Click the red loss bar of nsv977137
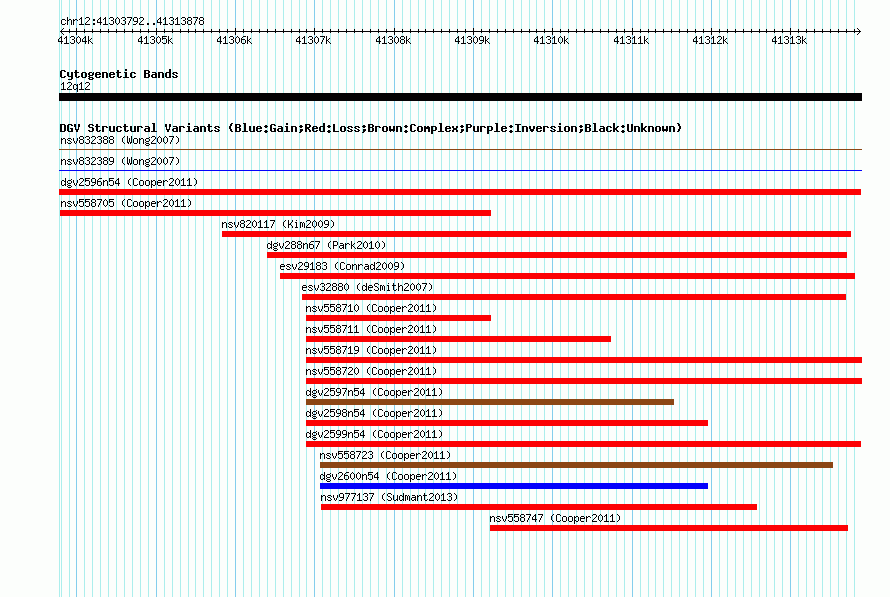 [539, 507]
